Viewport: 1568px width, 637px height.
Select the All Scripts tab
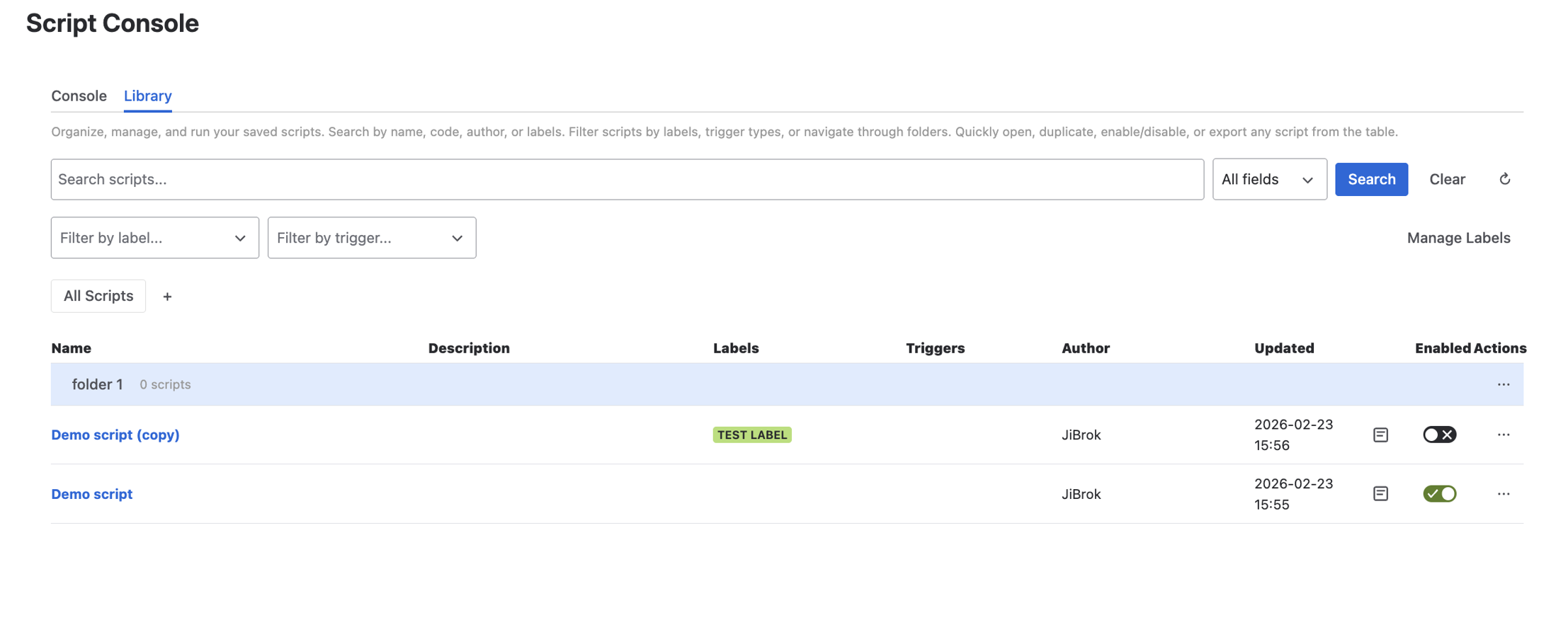[x=98, y=296]
